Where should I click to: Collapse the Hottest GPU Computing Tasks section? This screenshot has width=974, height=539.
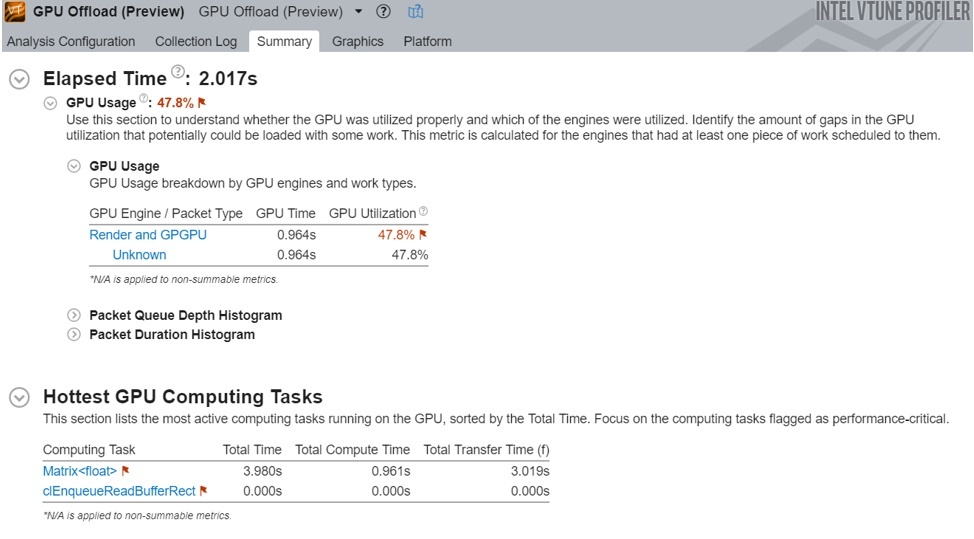click(x=19, y=397)
